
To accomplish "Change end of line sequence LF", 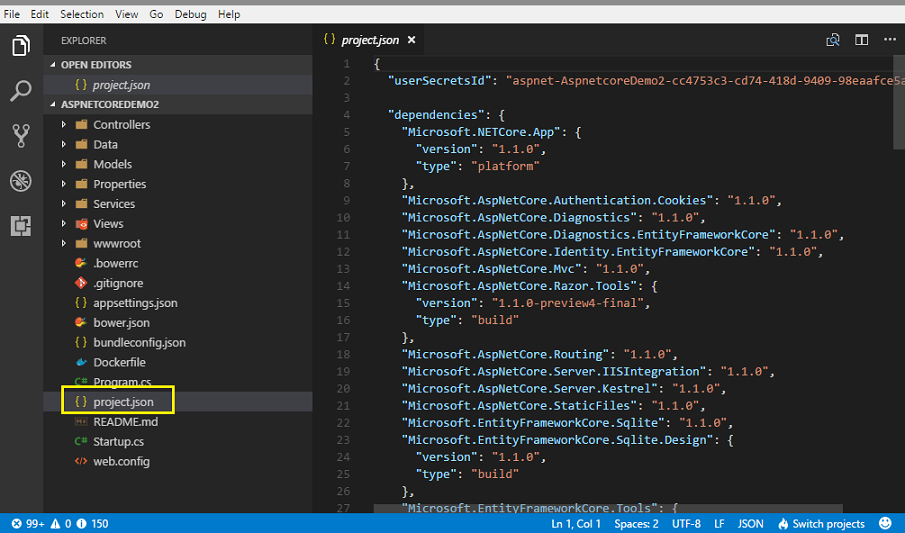I will click(x=719, y=524).
